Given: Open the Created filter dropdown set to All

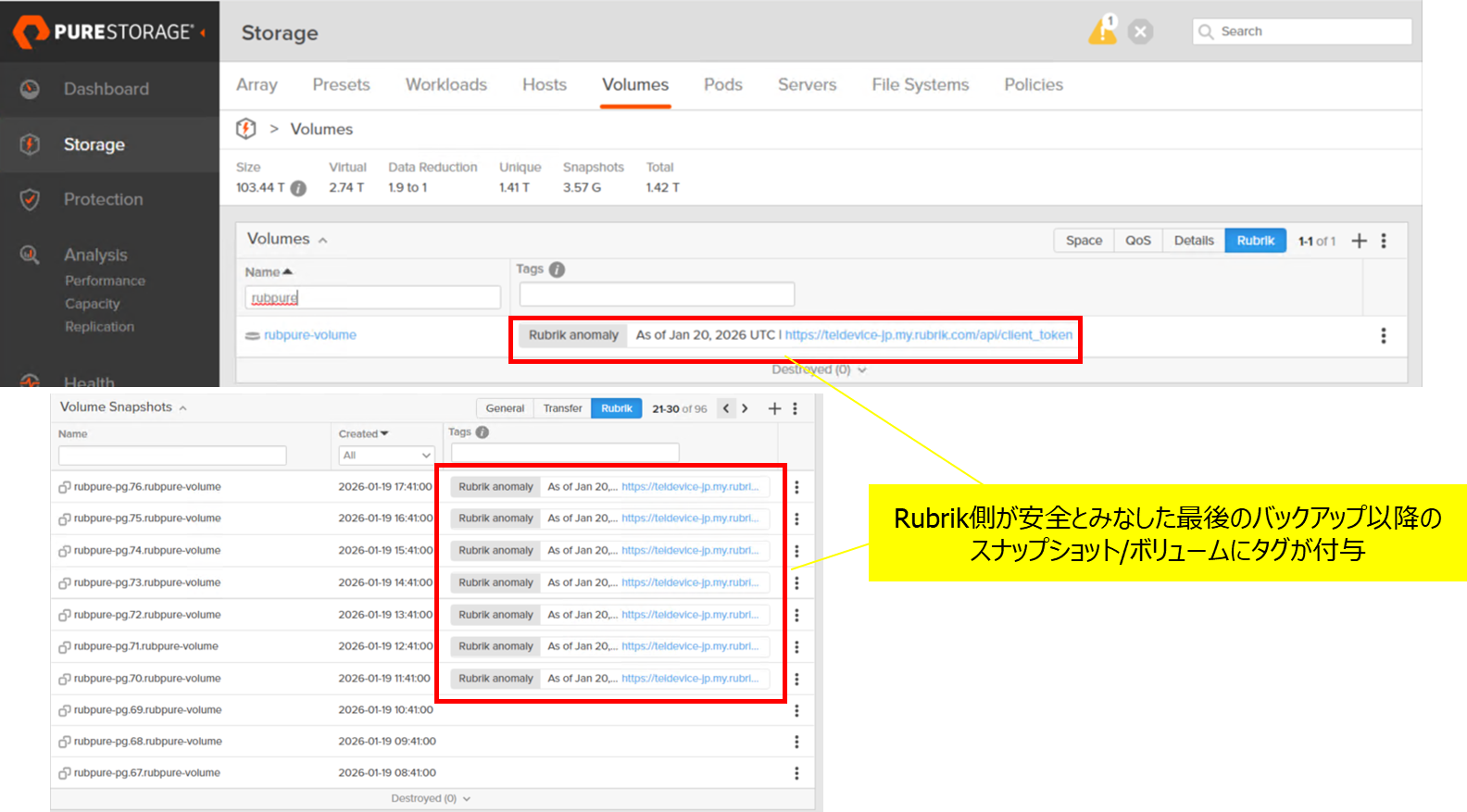Looking at the screenshot, I should [x=386, y=456].
